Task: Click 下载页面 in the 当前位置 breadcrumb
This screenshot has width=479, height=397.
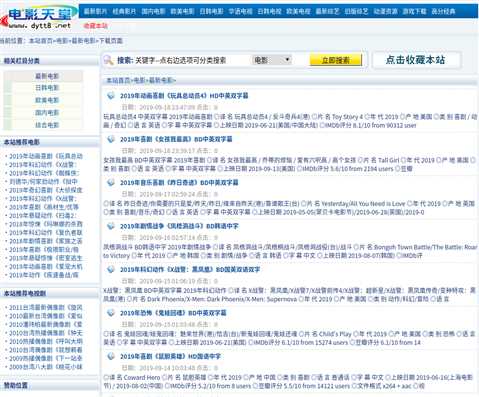Action: pos(111,41)
